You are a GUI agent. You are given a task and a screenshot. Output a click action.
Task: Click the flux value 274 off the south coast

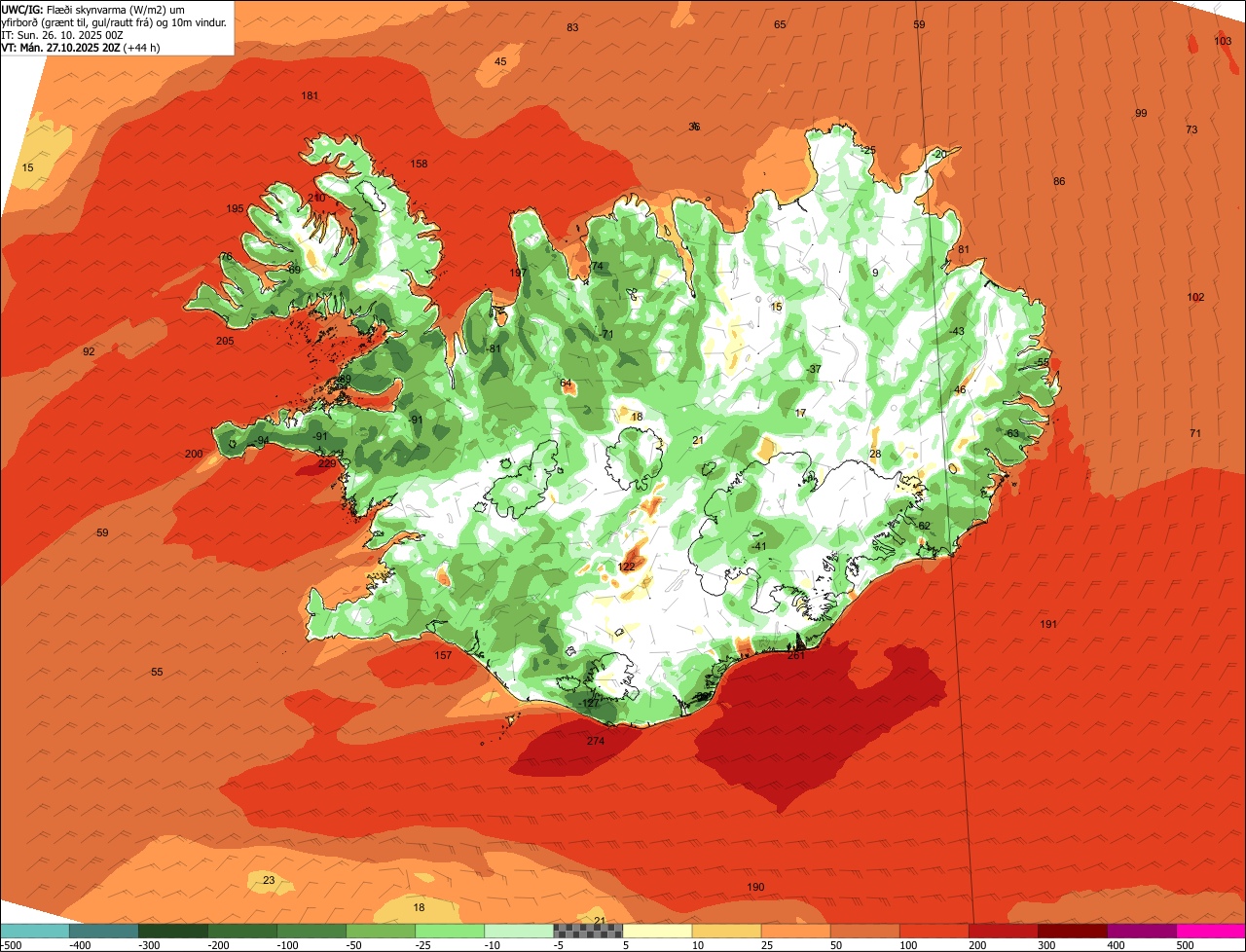596,741
